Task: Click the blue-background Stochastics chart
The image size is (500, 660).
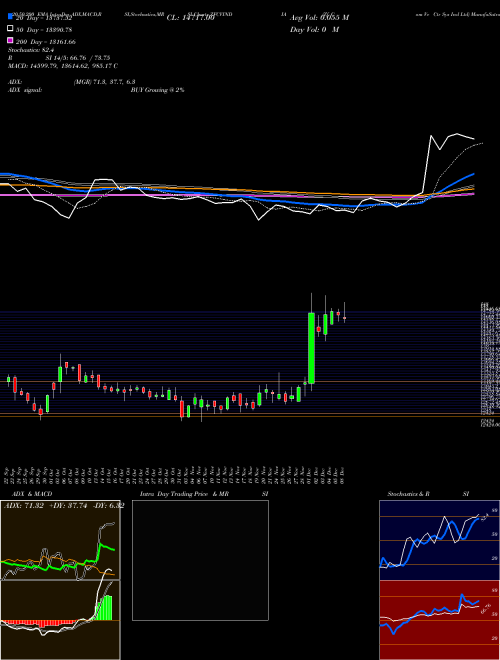Action: [439, 540]
